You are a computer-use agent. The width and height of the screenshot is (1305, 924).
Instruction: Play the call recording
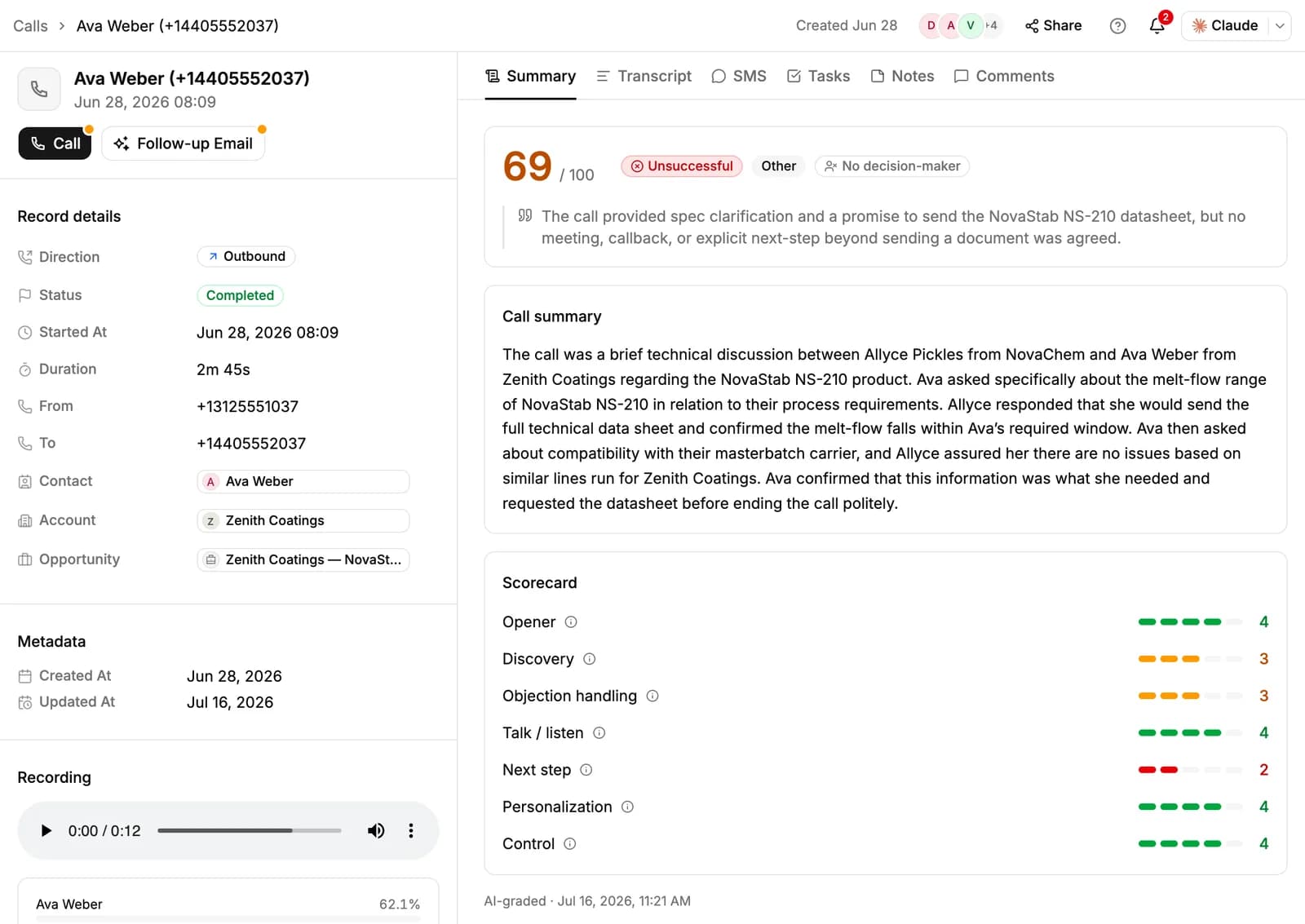coord(46,831)
